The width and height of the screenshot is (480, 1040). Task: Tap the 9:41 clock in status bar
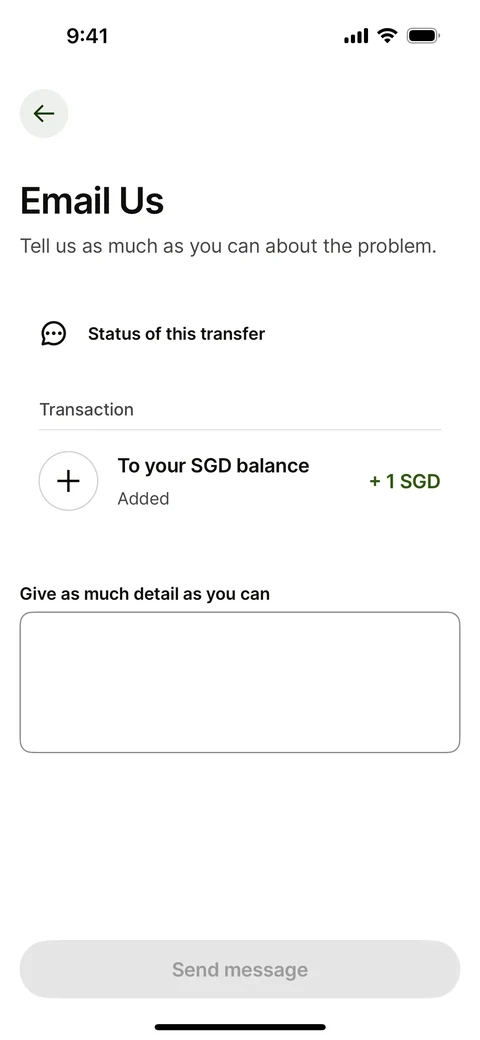87,36
